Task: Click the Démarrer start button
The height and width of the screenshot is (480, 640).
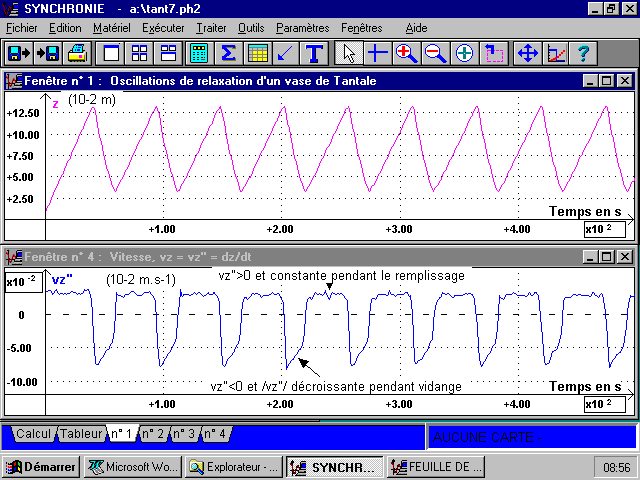Action: pos(41,466)
